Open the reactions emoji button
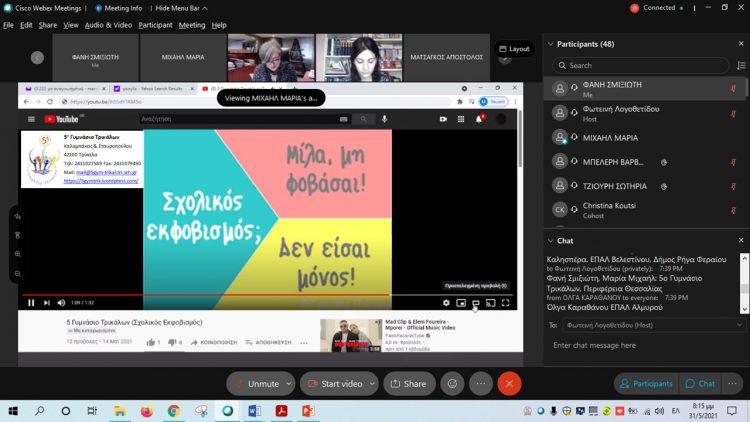This screenshot has height=422, width=750. [x=452, y=384]
